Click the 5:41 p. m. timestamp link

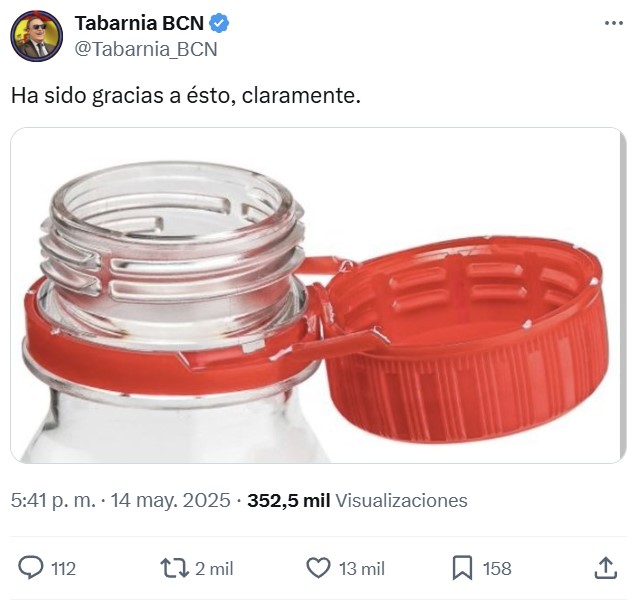click(x=53, y=500)
